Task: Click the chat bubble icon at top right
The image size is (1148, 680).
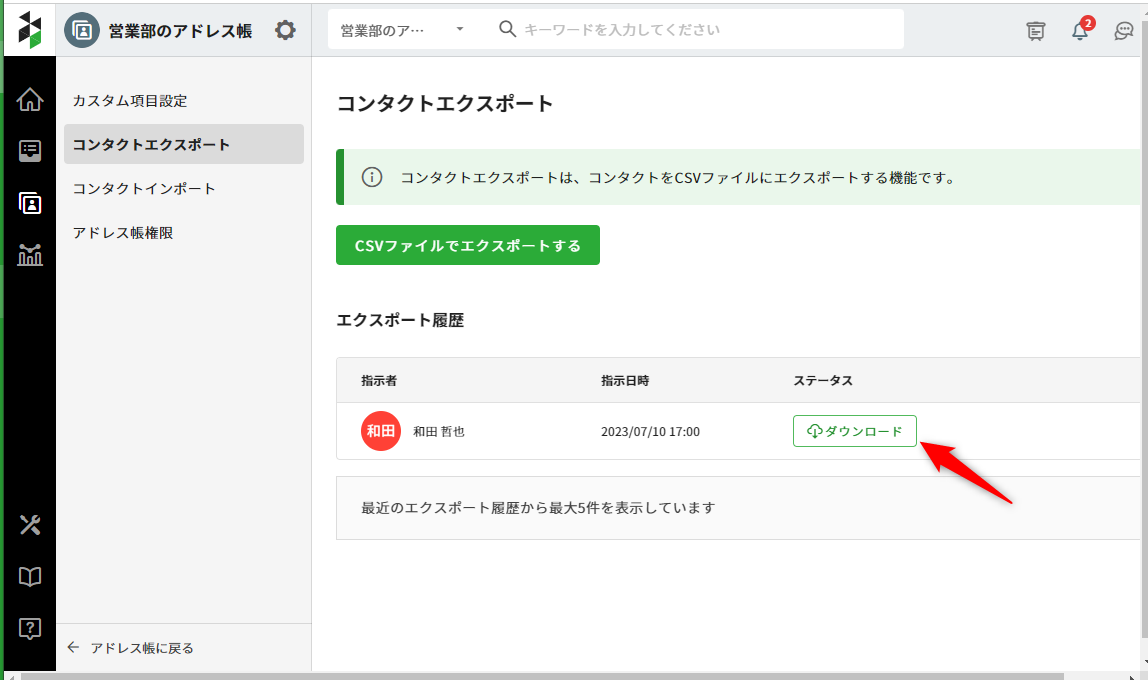Action: coord(1123,31)
